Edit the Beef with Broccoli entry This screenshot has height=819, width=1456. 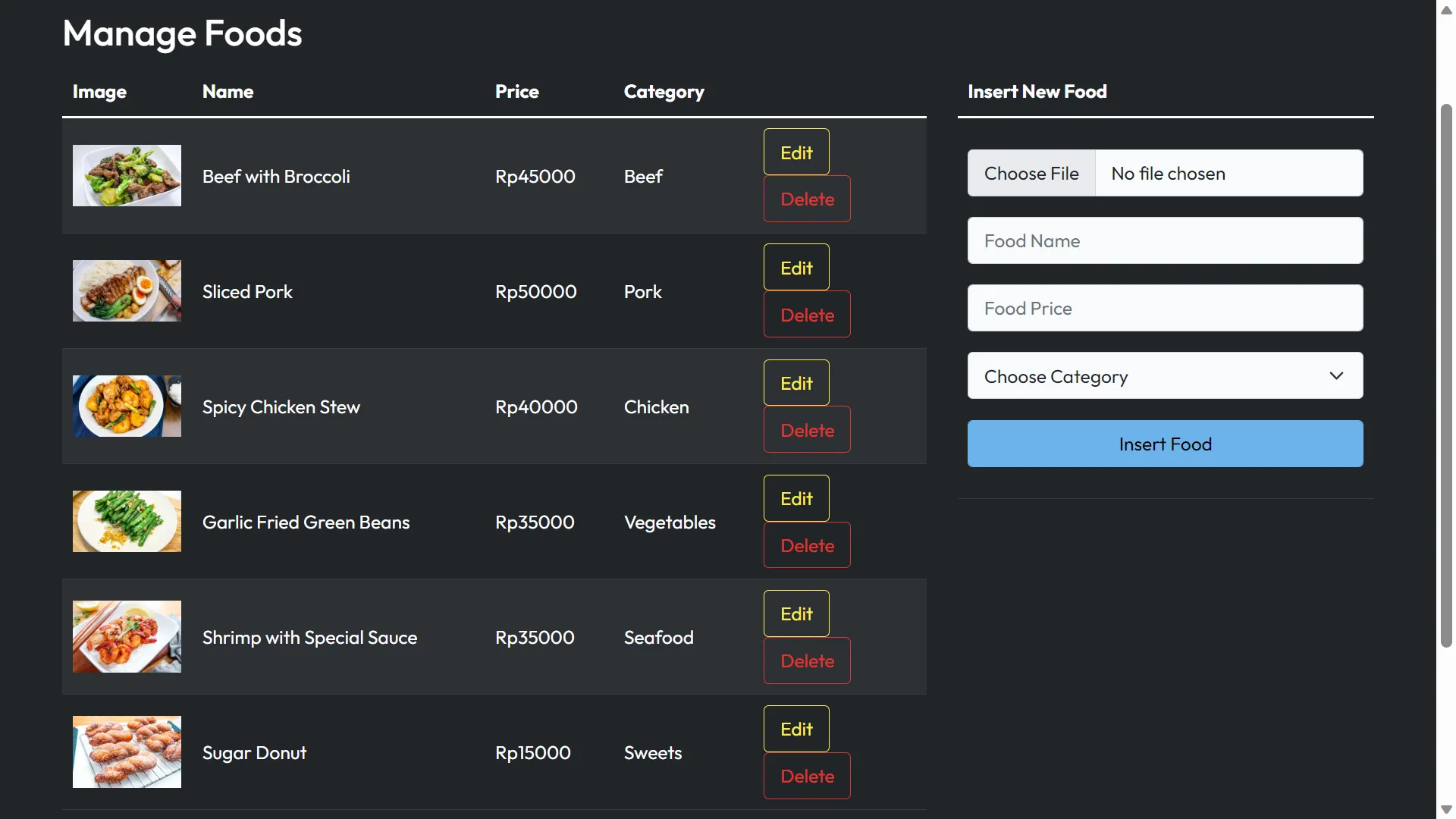pos(796,152)
